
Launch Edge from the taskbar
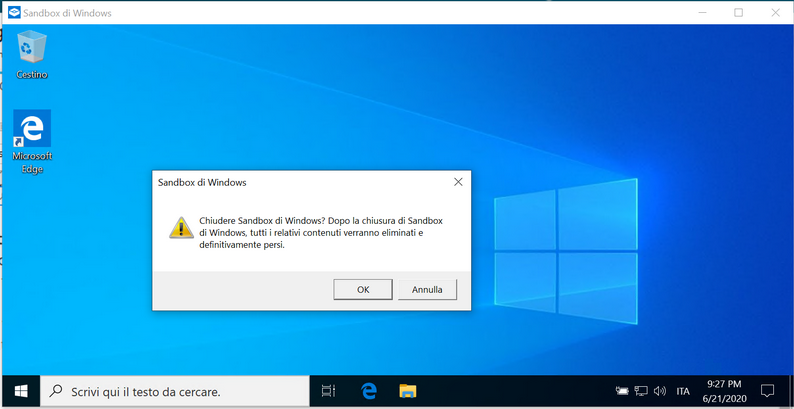coord(369,391)
